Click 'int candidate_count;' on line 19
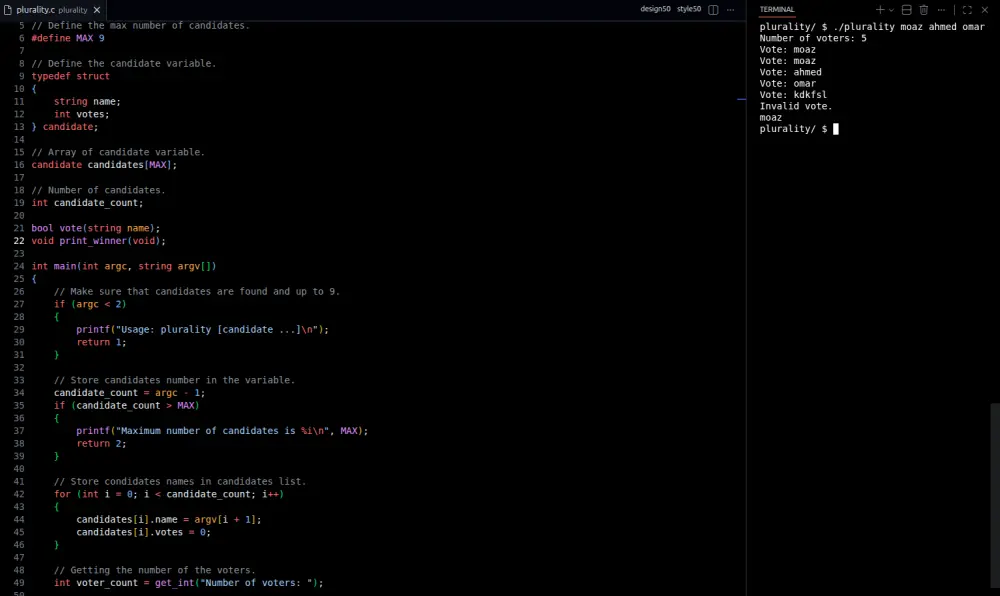 pyautogui.click(x=87, y=203)
